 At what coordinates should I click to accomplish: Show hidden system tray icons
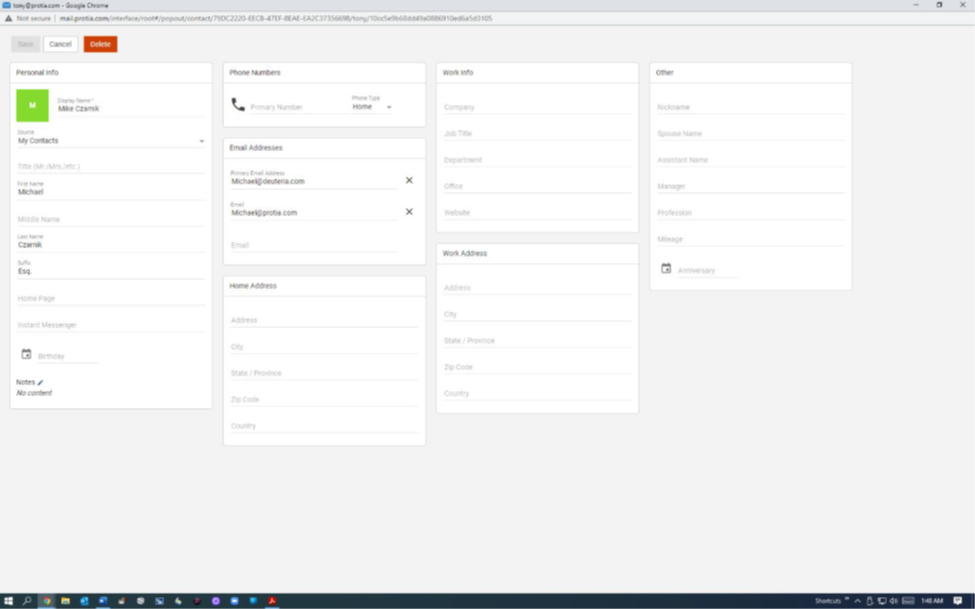coord(857,601)
